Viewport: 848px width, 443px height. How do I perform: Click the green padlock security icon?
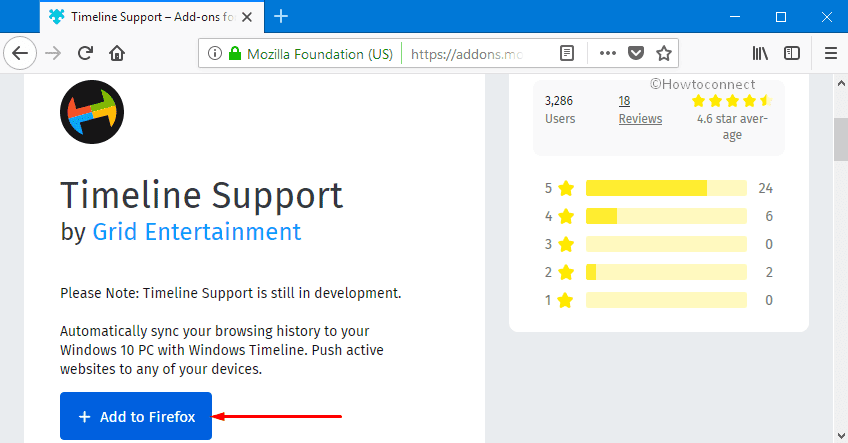coord(235,53)
